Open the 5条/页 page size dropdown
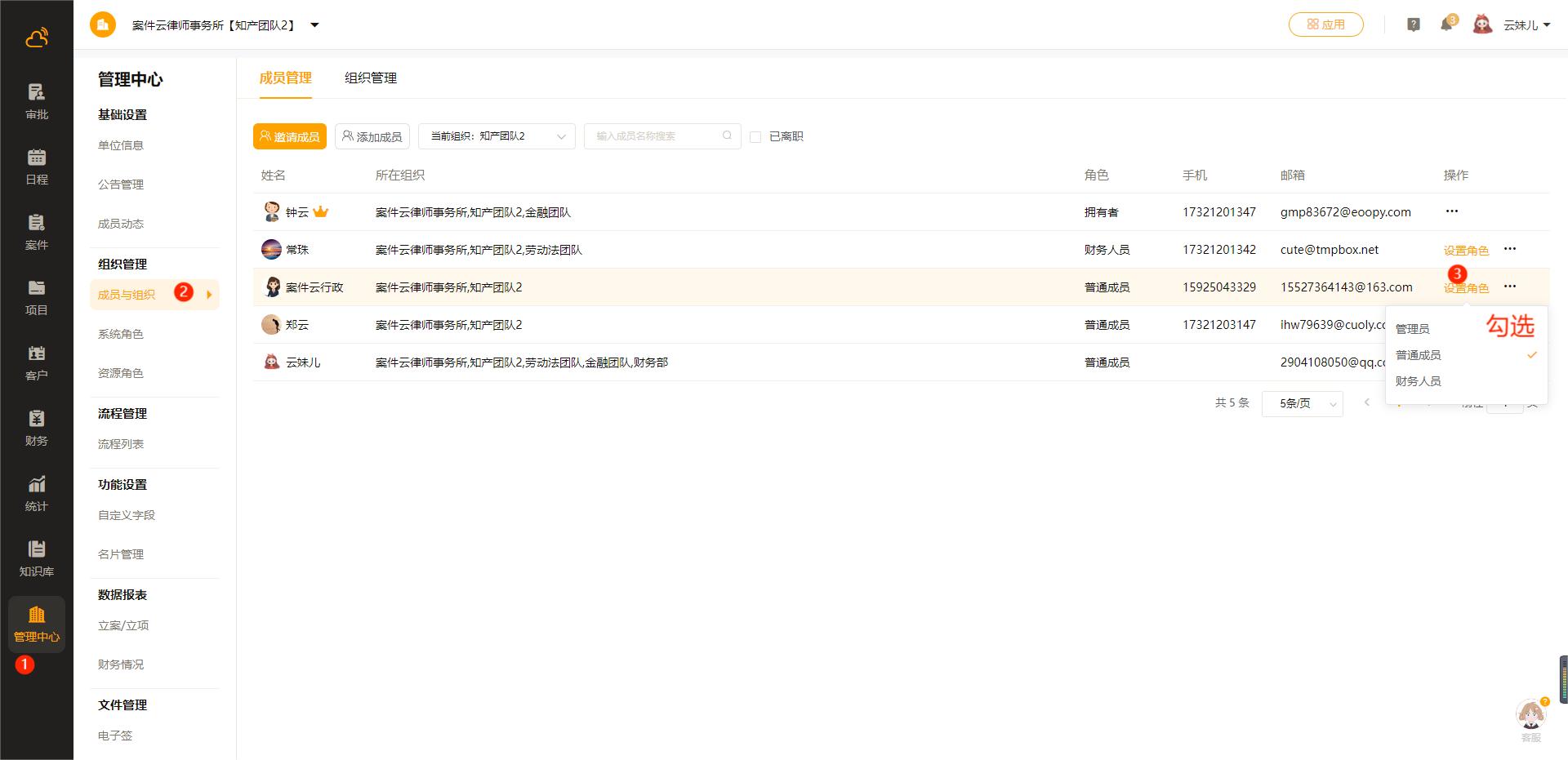 (1302, 403)
